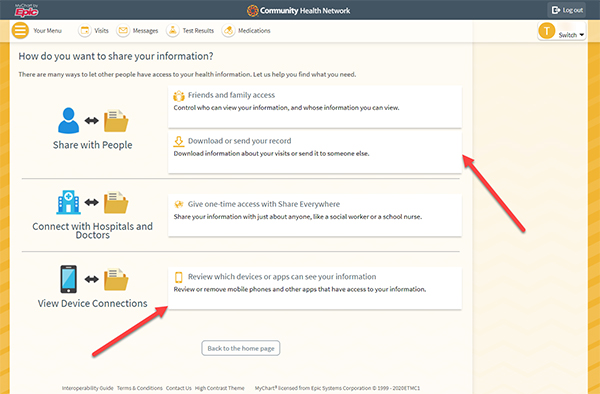Click the blue person icon

click(x=68, y=120)
